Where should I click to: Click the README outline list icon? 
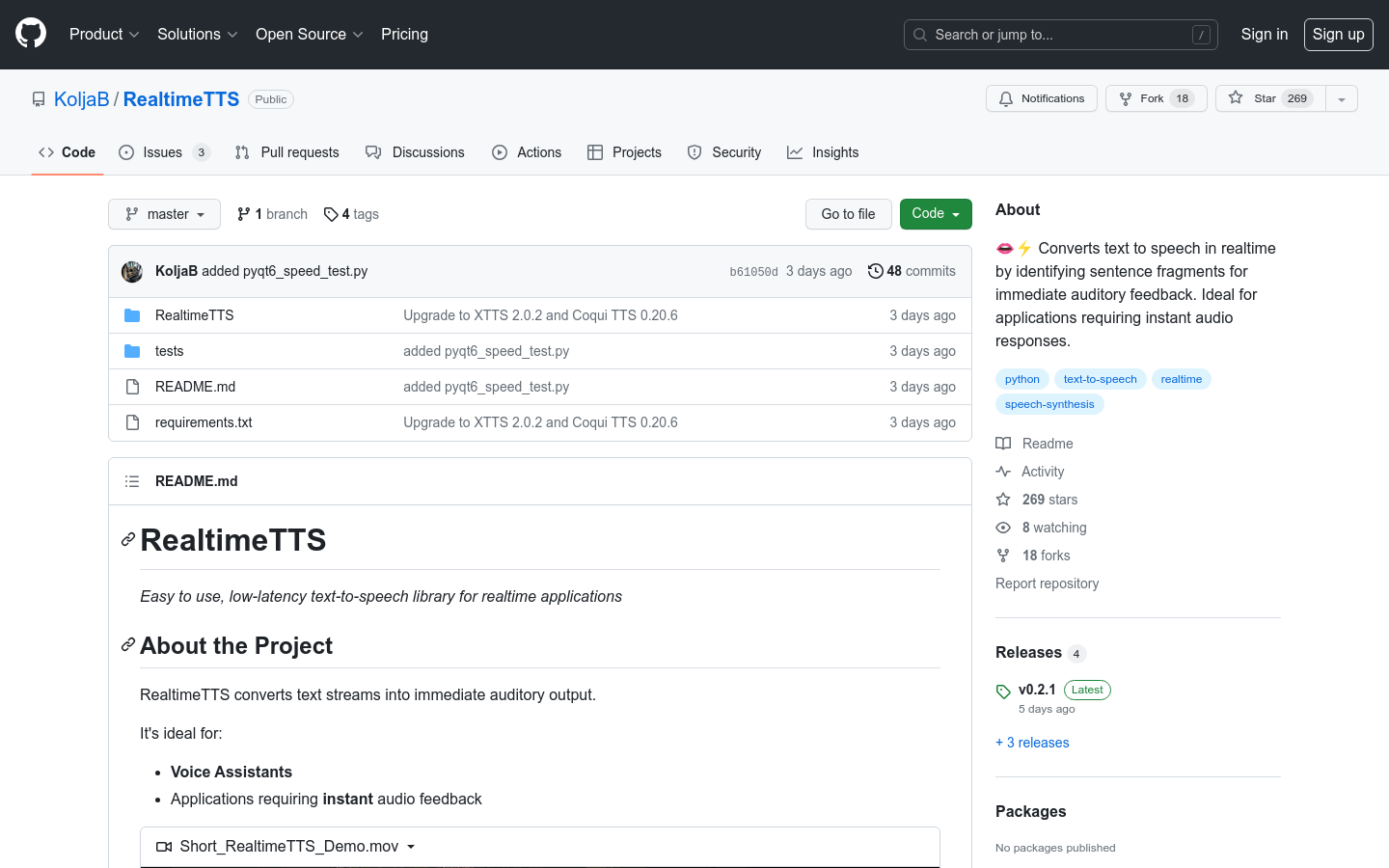pyautogui.click(x=132, y=481)
